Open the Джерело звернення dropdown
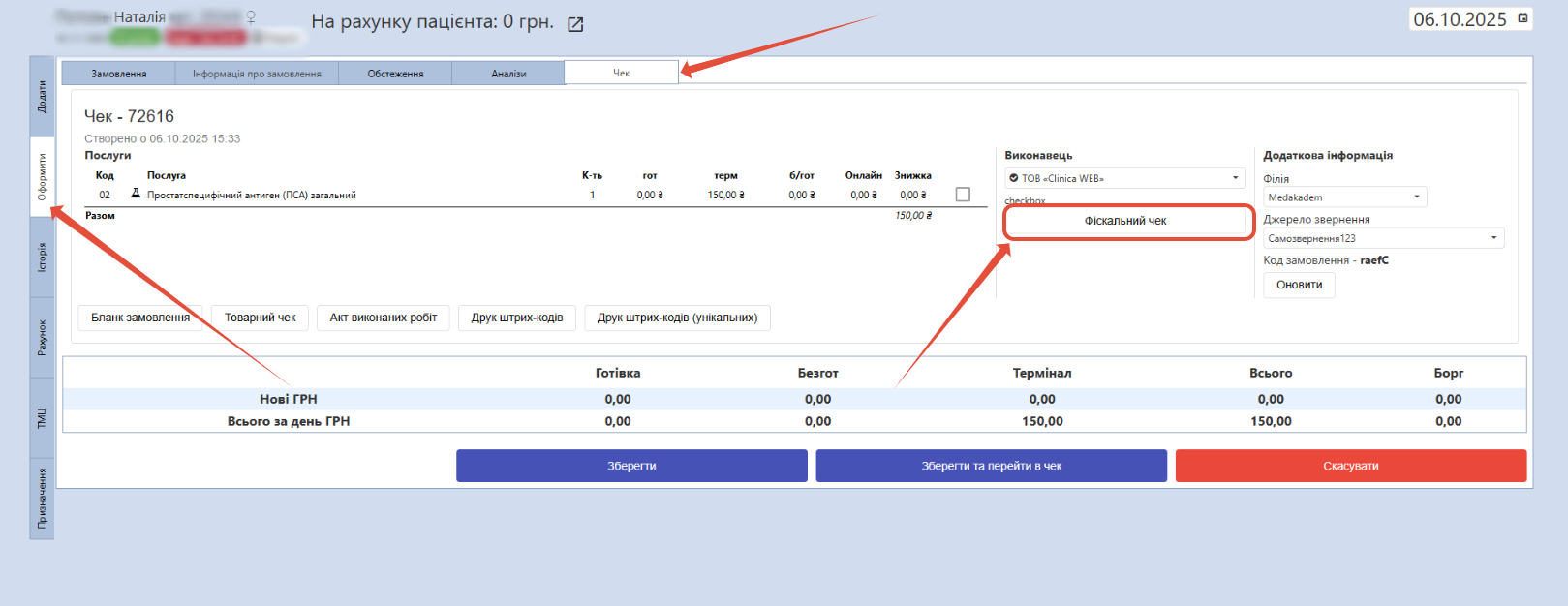Image resolution: width=1568 pixels, height=606 pixels. pos(1383,238)
